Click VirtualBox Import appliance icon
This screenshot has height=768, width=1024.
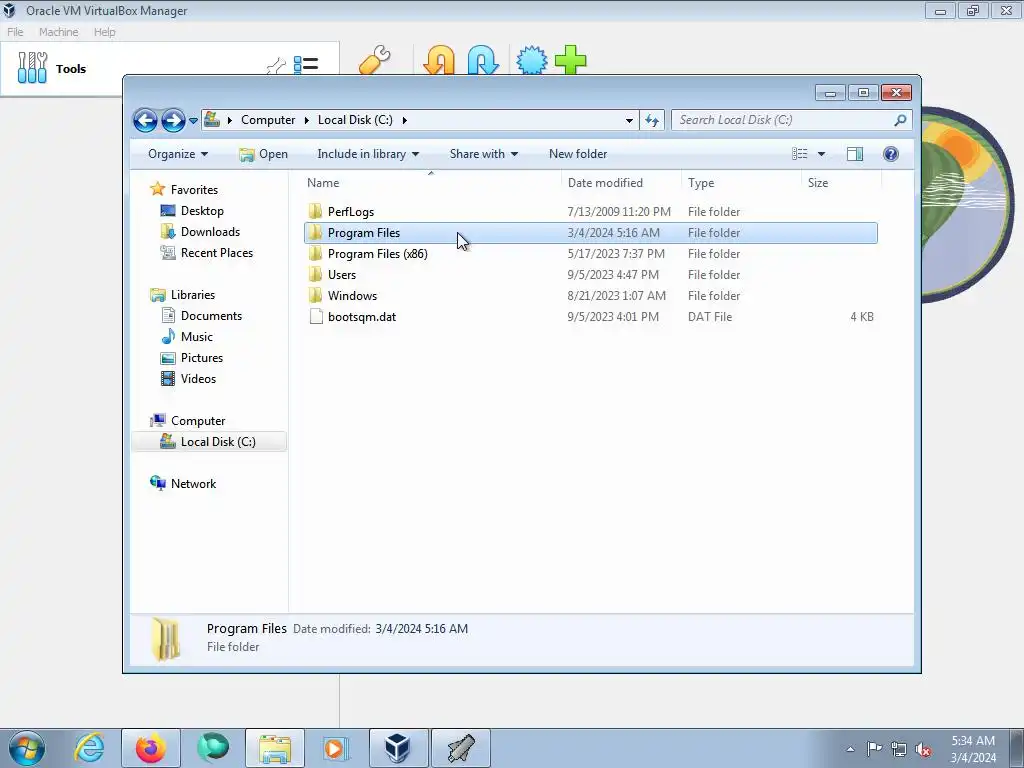(439, 61)
